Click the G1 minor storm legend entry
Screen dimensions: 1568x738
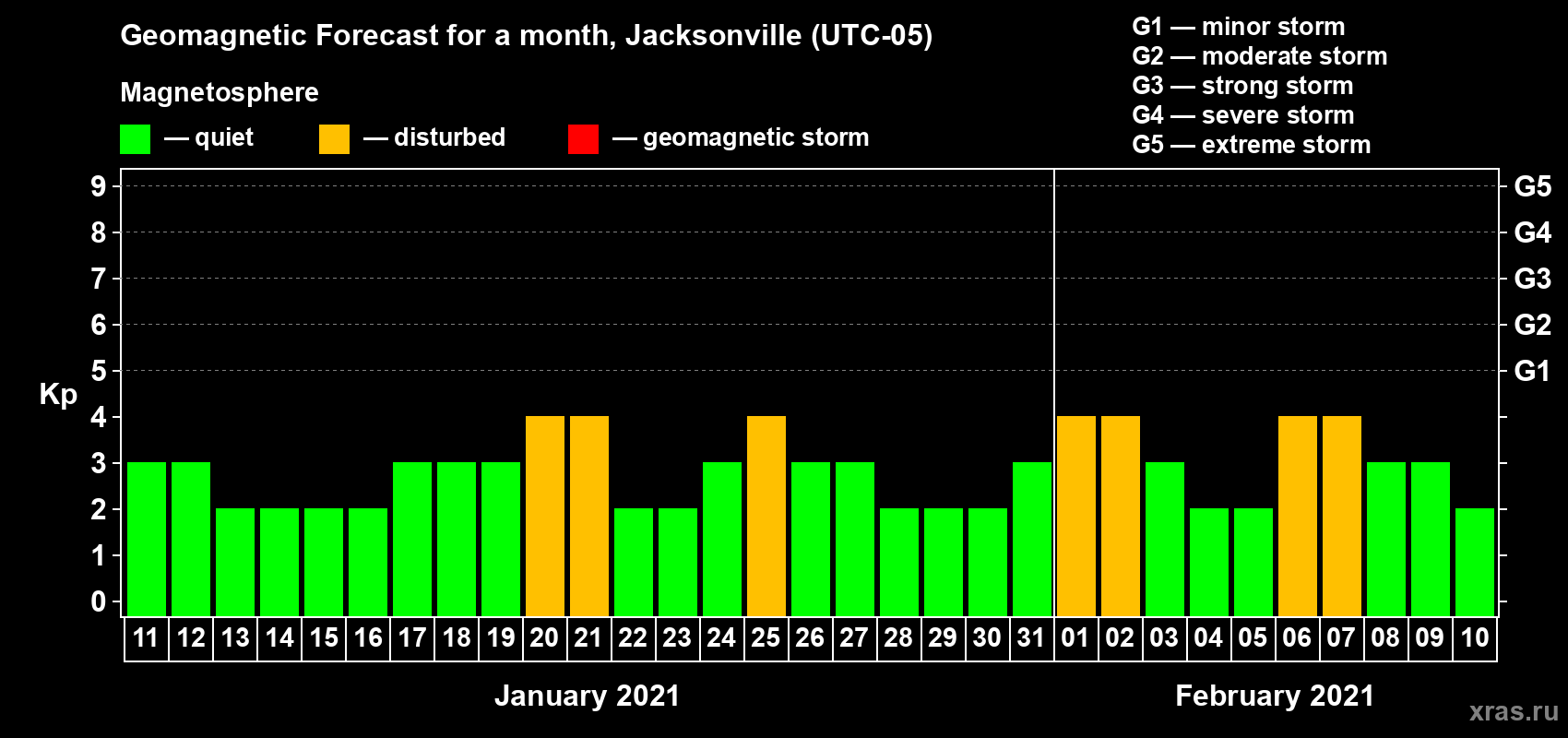[1239, 27]
